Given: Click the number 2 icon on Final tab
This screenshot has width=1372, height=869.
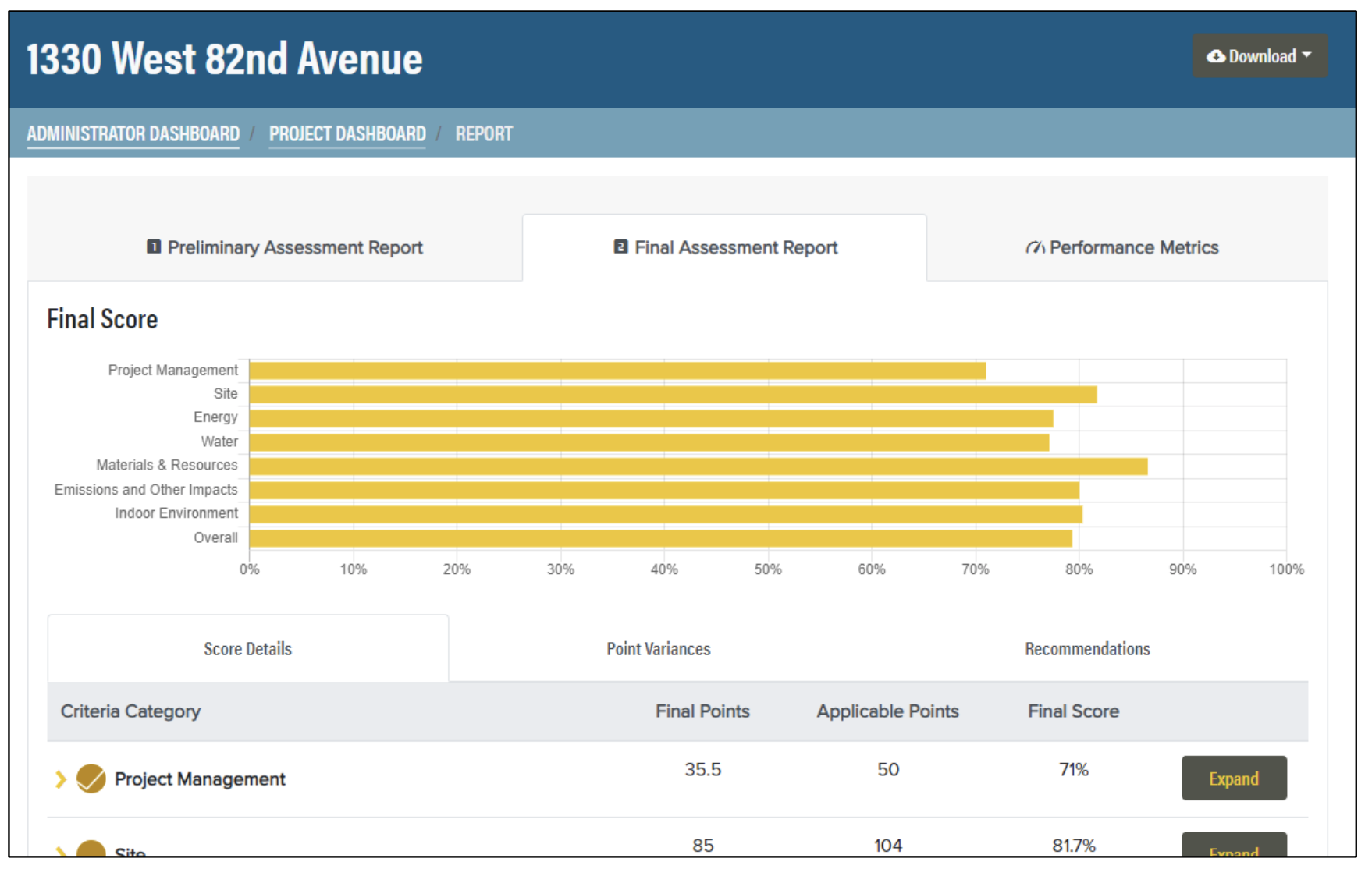Looking at the screenshot, I should click(x=620, y=247).
